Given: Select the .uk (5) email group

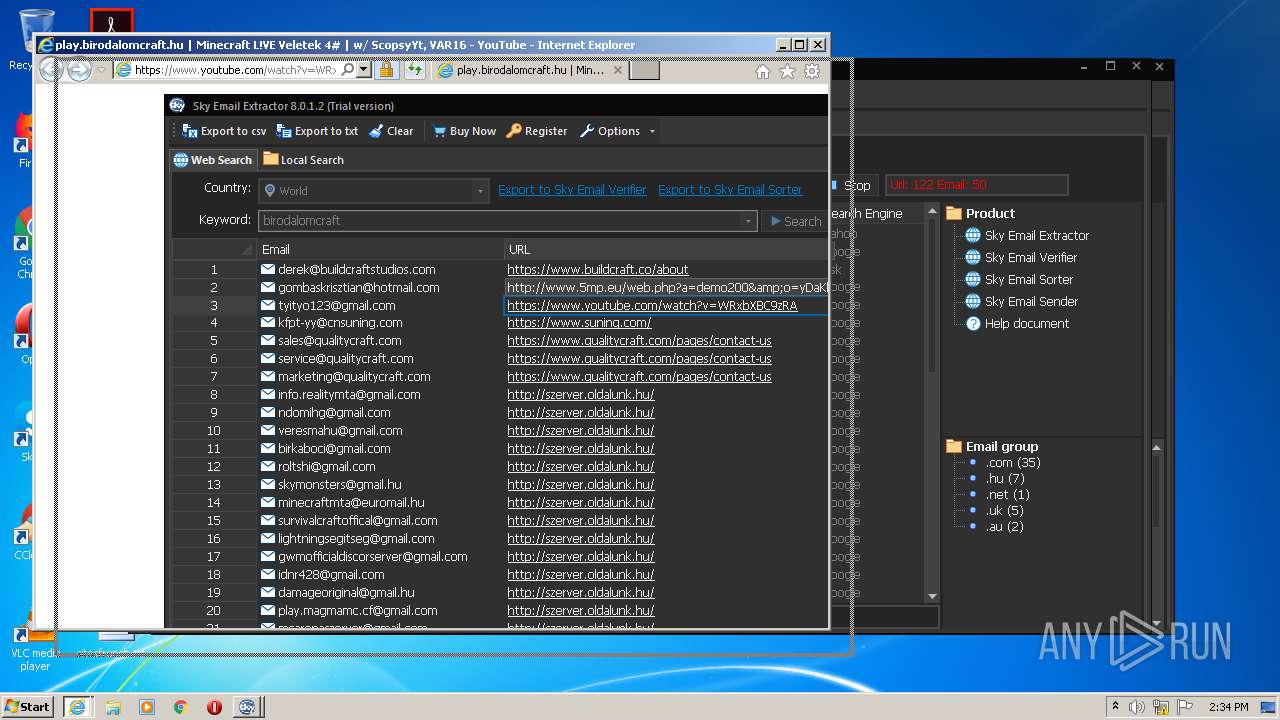Looking at the screenshot, I should [1004, 511].
